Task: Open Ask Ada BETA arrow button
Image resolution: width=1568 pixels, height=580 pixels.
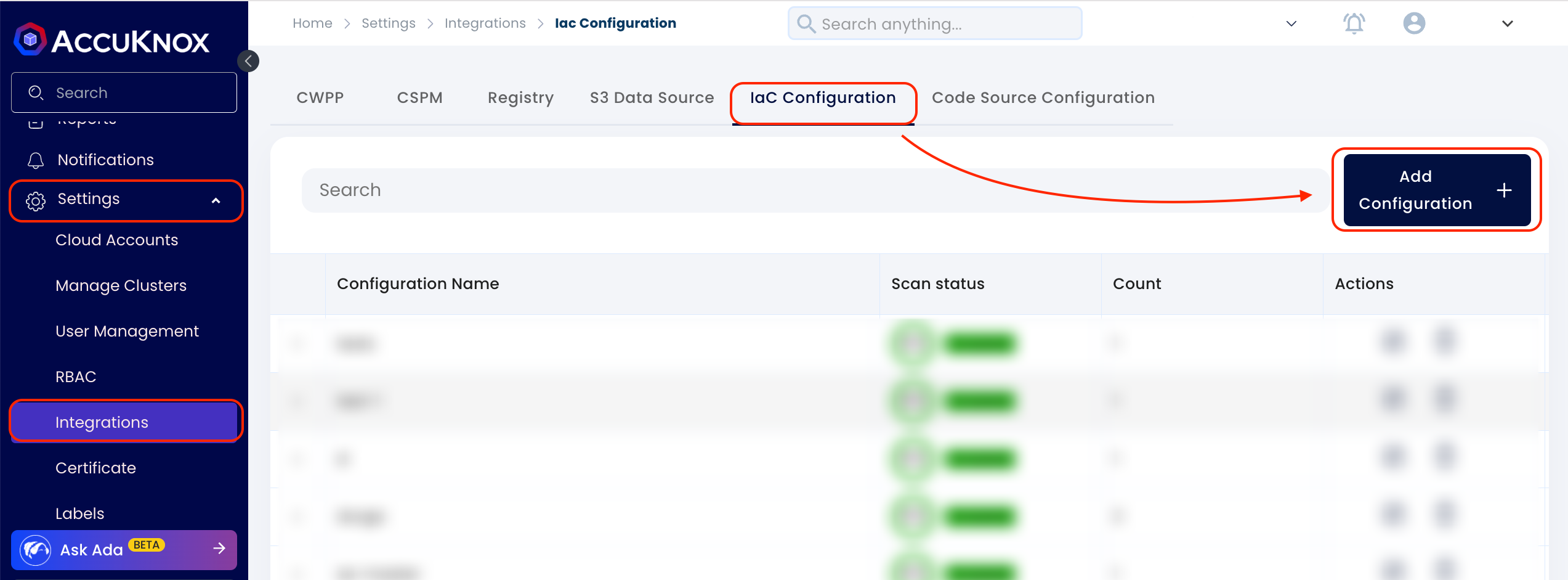Action: pos(219,549)
